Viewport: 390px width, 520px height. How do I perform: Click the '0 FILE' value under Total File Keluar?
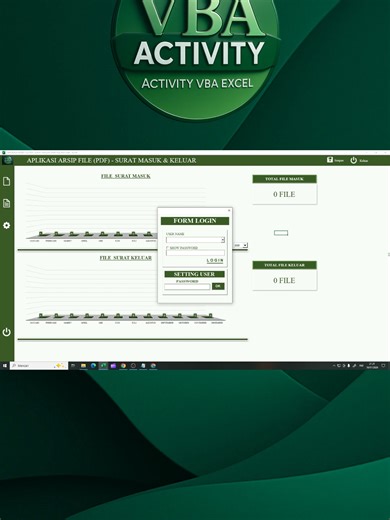pyautogui.click(x=284, y=280)
